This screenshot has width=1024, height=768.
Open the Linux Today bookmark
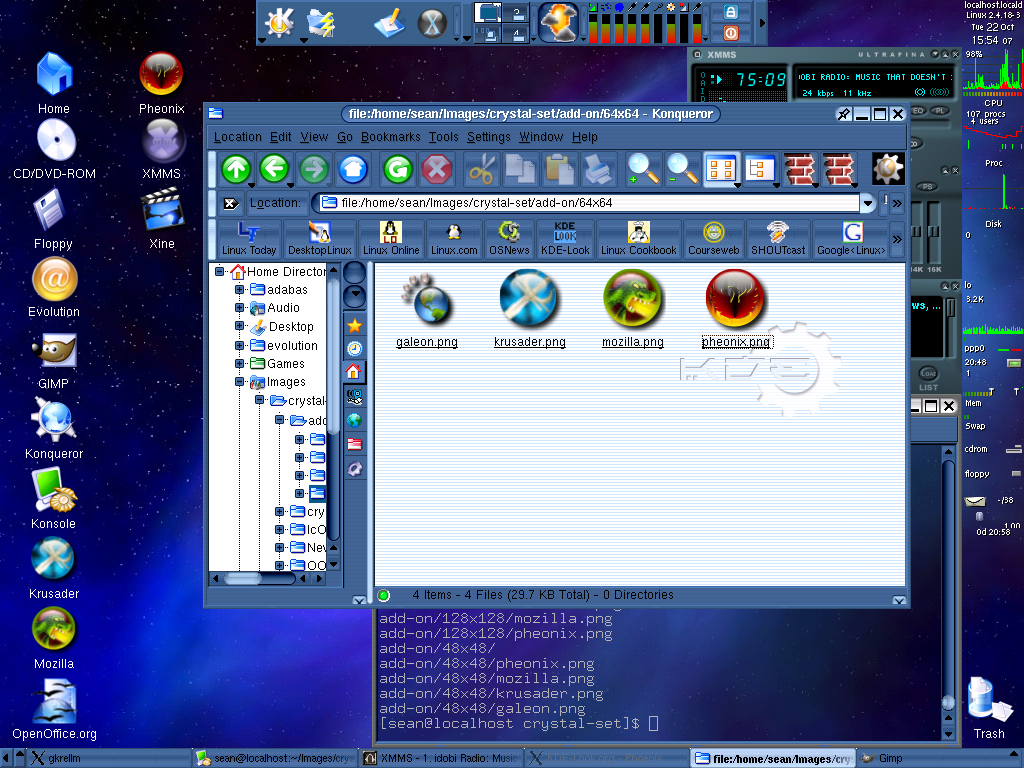(249, 239)
